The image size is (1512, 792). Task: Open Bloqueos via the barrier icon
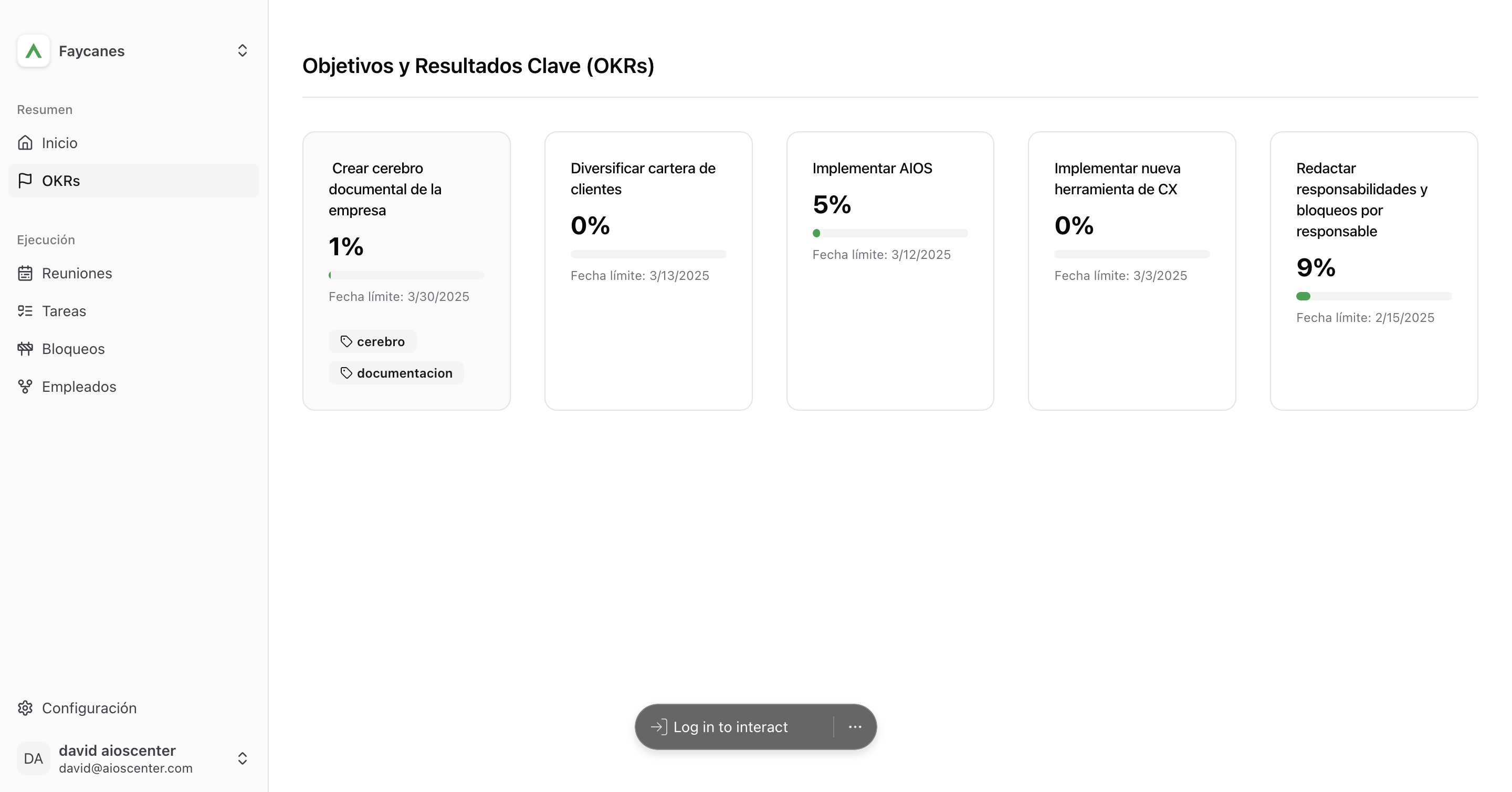(x=25, y=349)
